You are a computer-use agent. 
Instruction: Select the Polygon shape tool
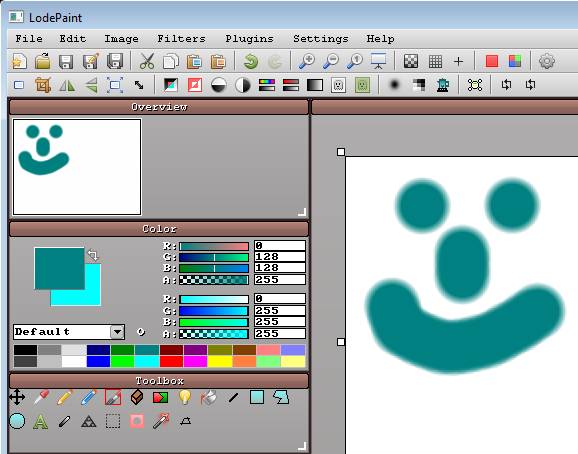point(281,397)
